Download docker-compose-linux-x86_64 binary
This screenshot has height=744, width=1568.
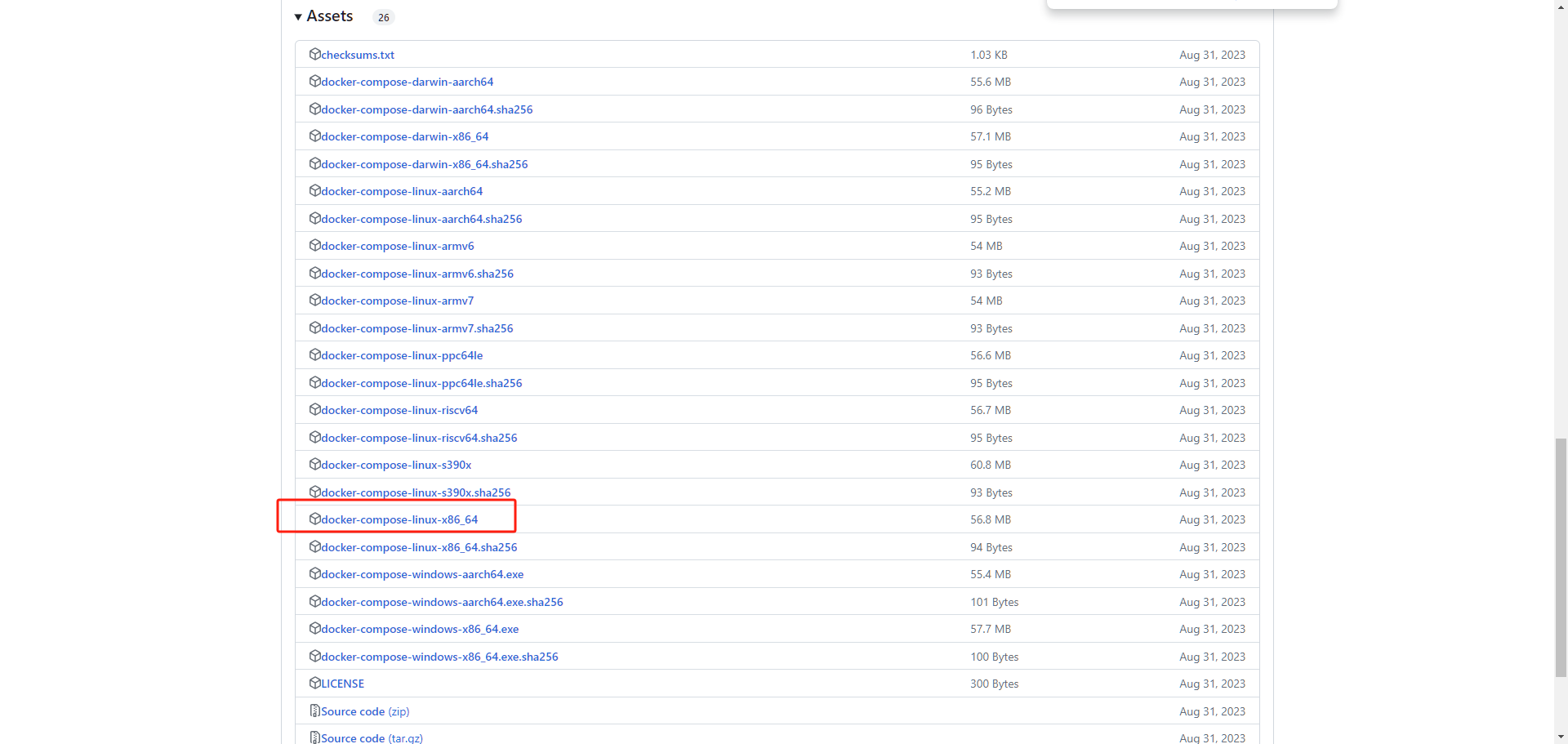[399, 519]
